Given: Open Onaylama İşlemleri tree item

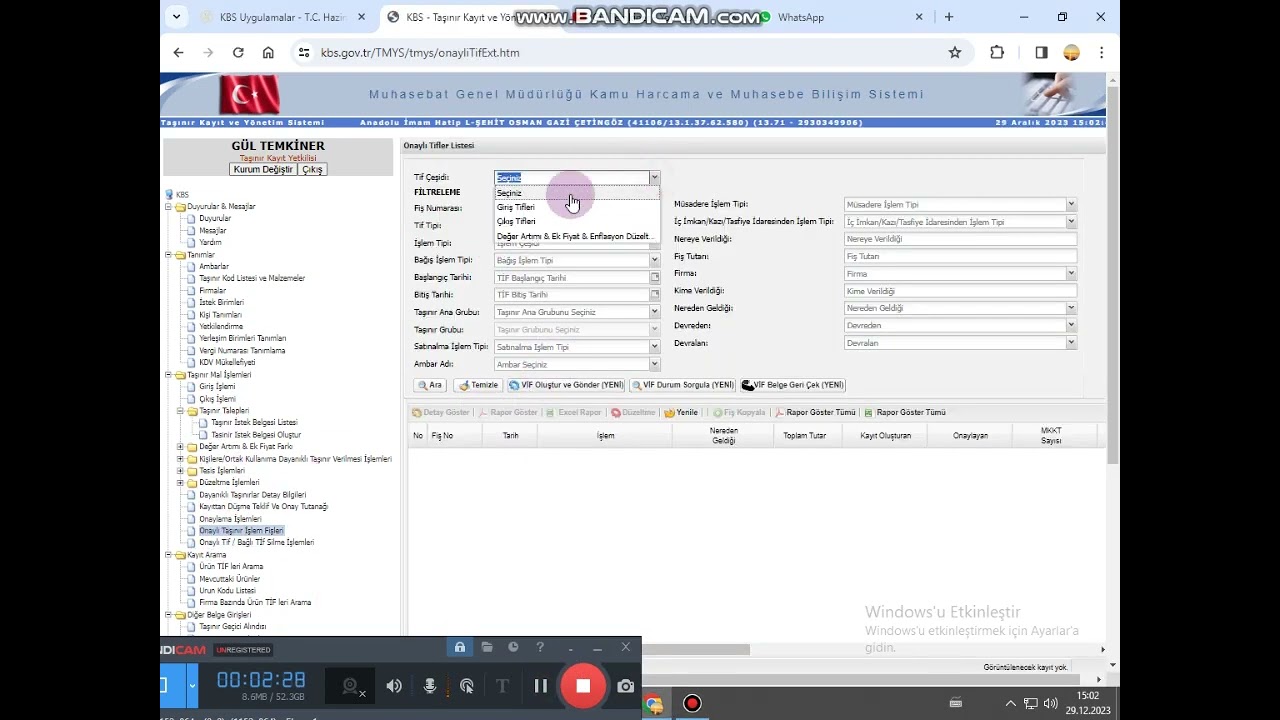Looking at the screenshot, I should pos(230,519).
